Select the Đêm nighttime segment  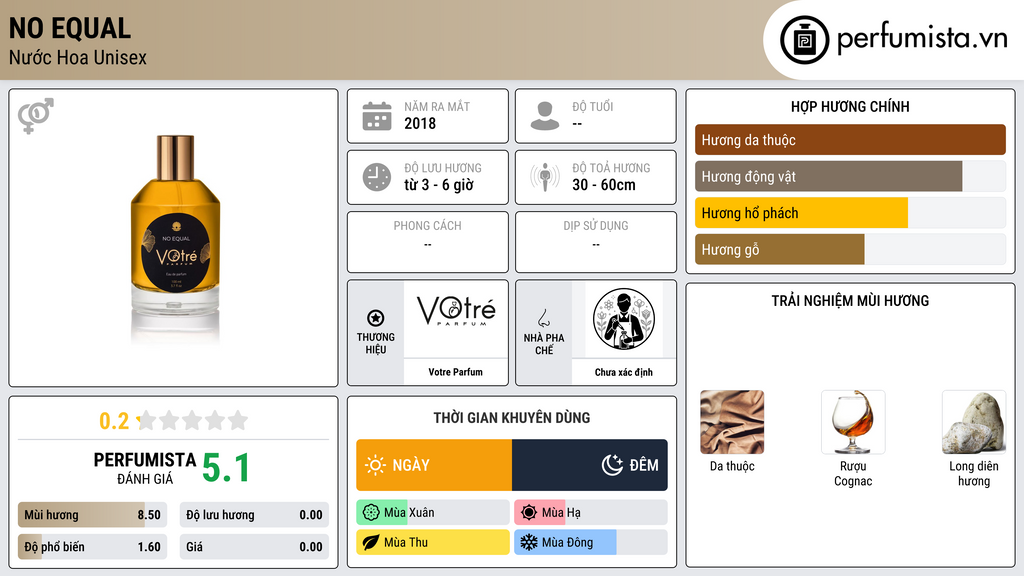click(590, 465)
